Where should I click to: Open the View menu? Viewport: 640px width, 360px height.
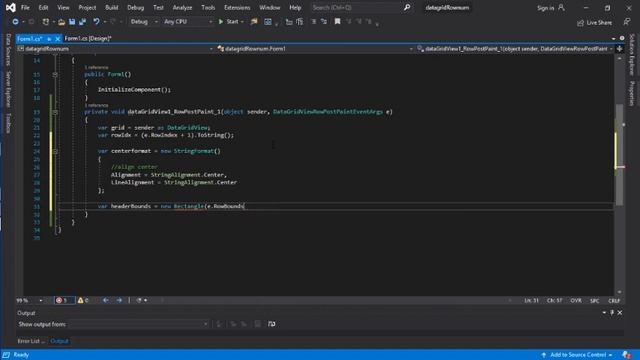point(63,7)
